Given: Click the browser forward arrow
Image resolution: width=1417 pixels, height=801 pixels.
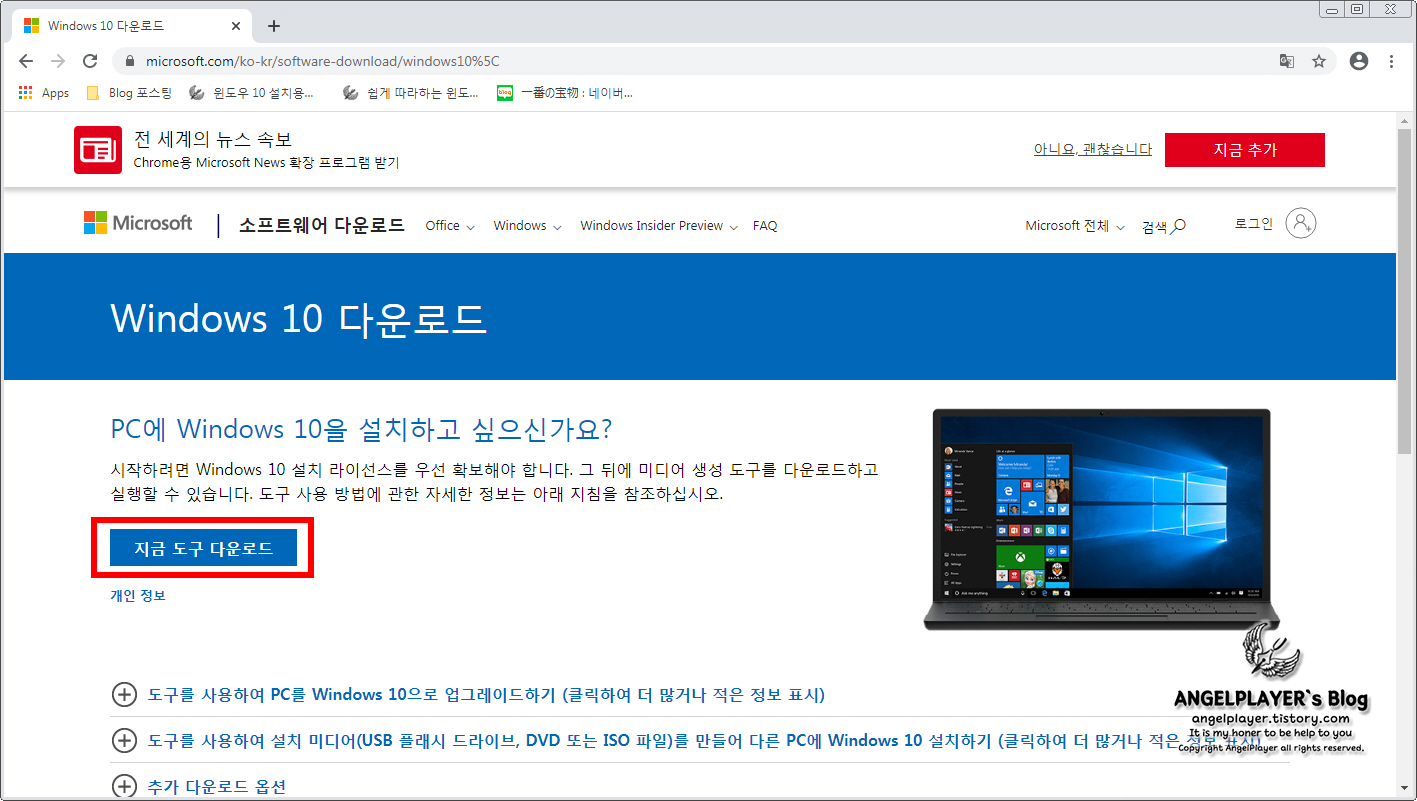Looking at the screenshot, I should (x=58, y=61).
